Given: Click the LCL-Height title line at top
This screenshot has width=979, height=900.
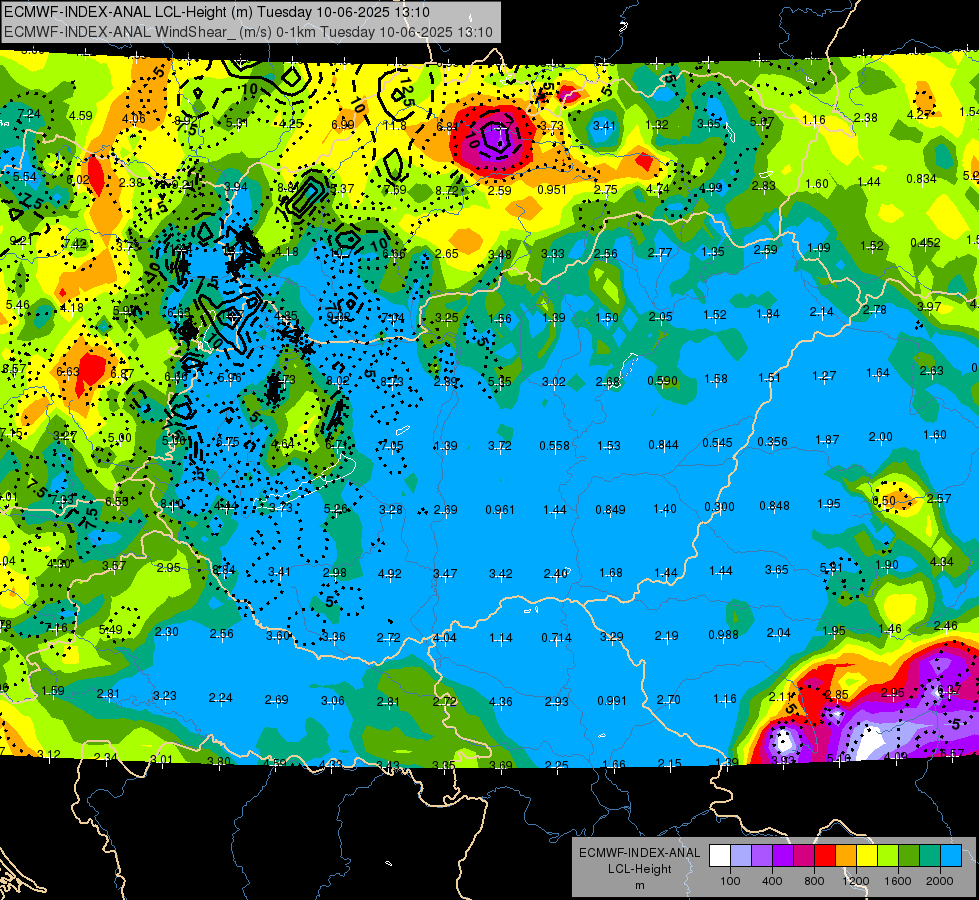Looking at the screenshot, I should (217, 11).
